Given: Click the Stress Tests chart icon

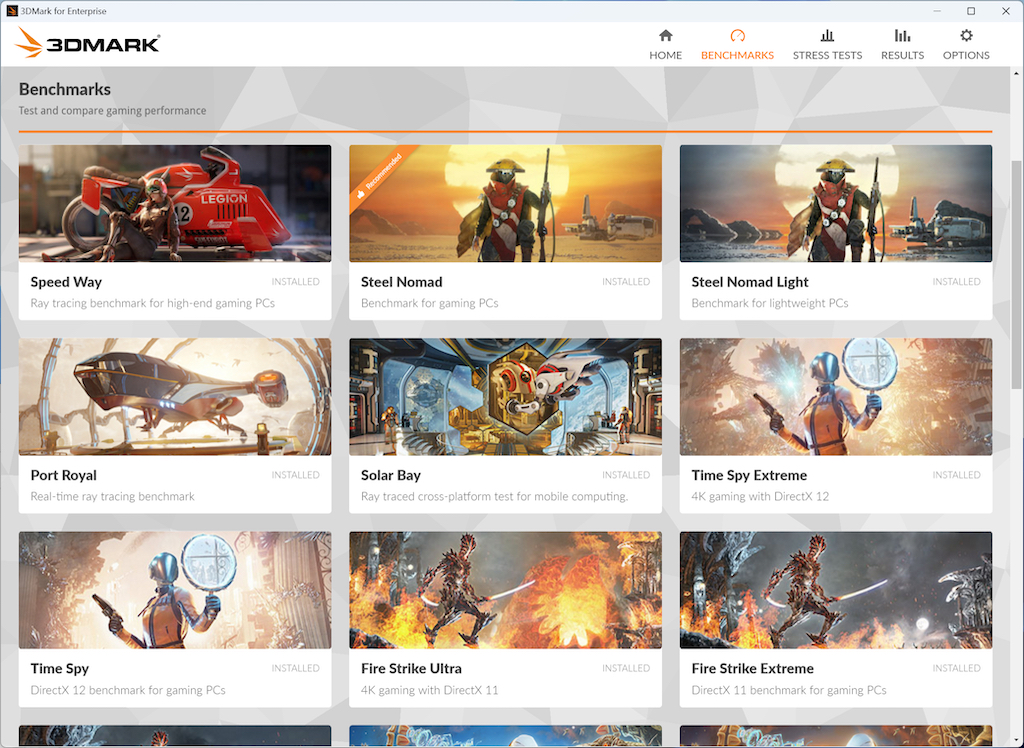Looking at the screenshot, I should 827,35.
